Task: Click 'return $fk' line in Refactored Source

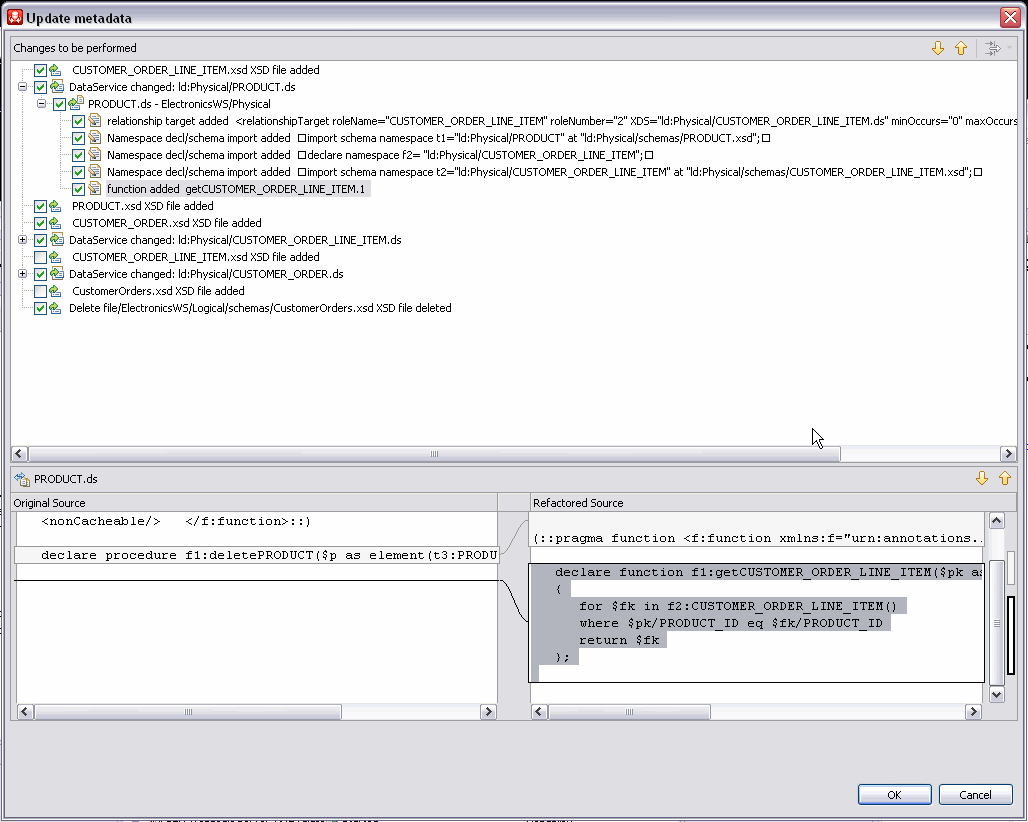Action: (x=619, y=640)
